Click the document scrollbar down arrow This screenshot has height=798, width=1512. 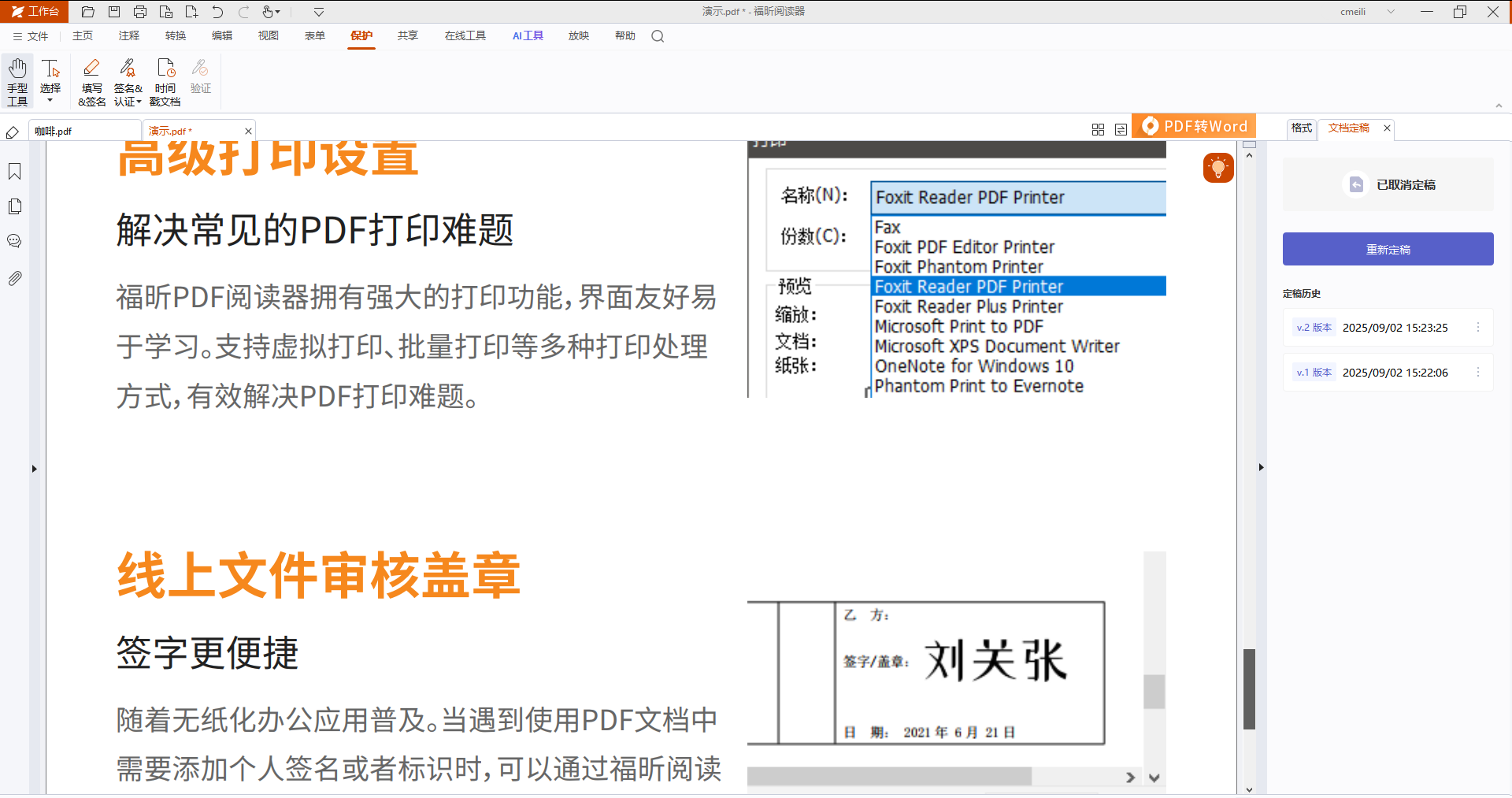pos(1249,789)
